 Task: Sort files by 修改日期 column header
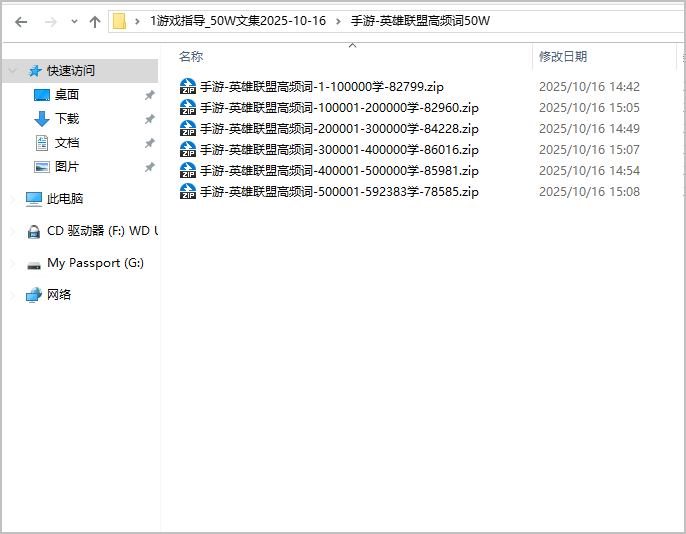[x=563, y=57]
